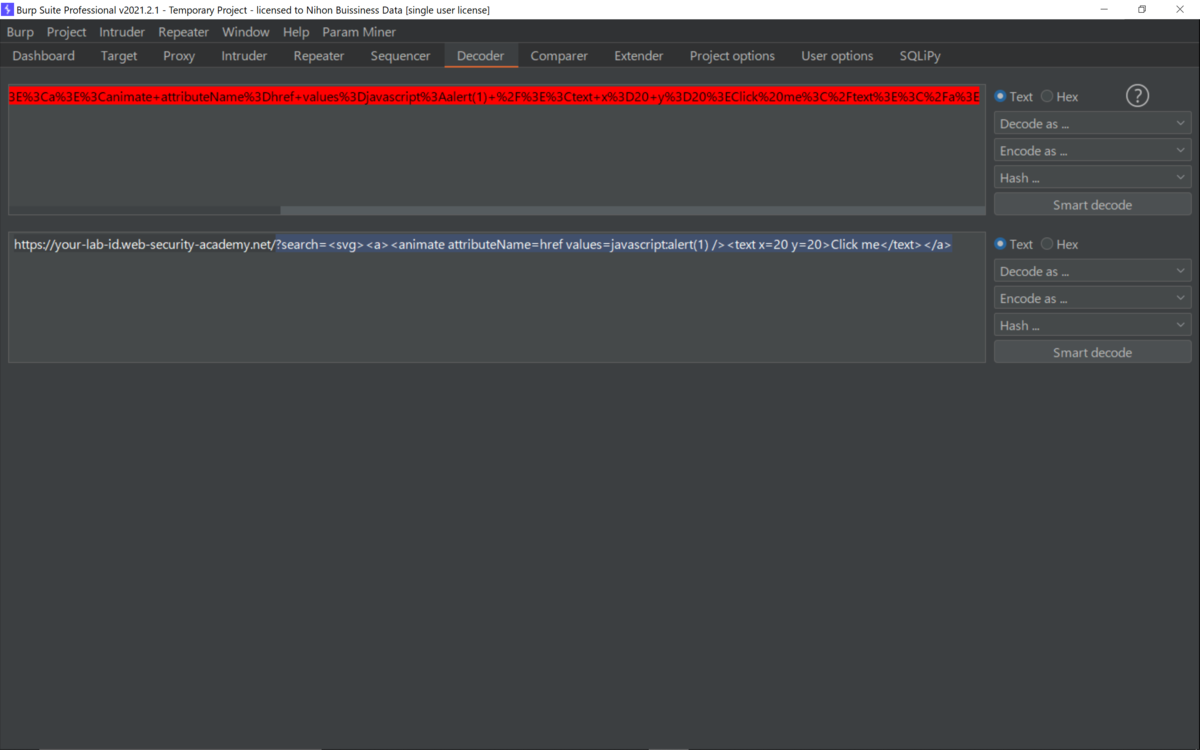The image size is (1200, 750).
Task: Open the Window menu
Action: (x=245, y=32)
